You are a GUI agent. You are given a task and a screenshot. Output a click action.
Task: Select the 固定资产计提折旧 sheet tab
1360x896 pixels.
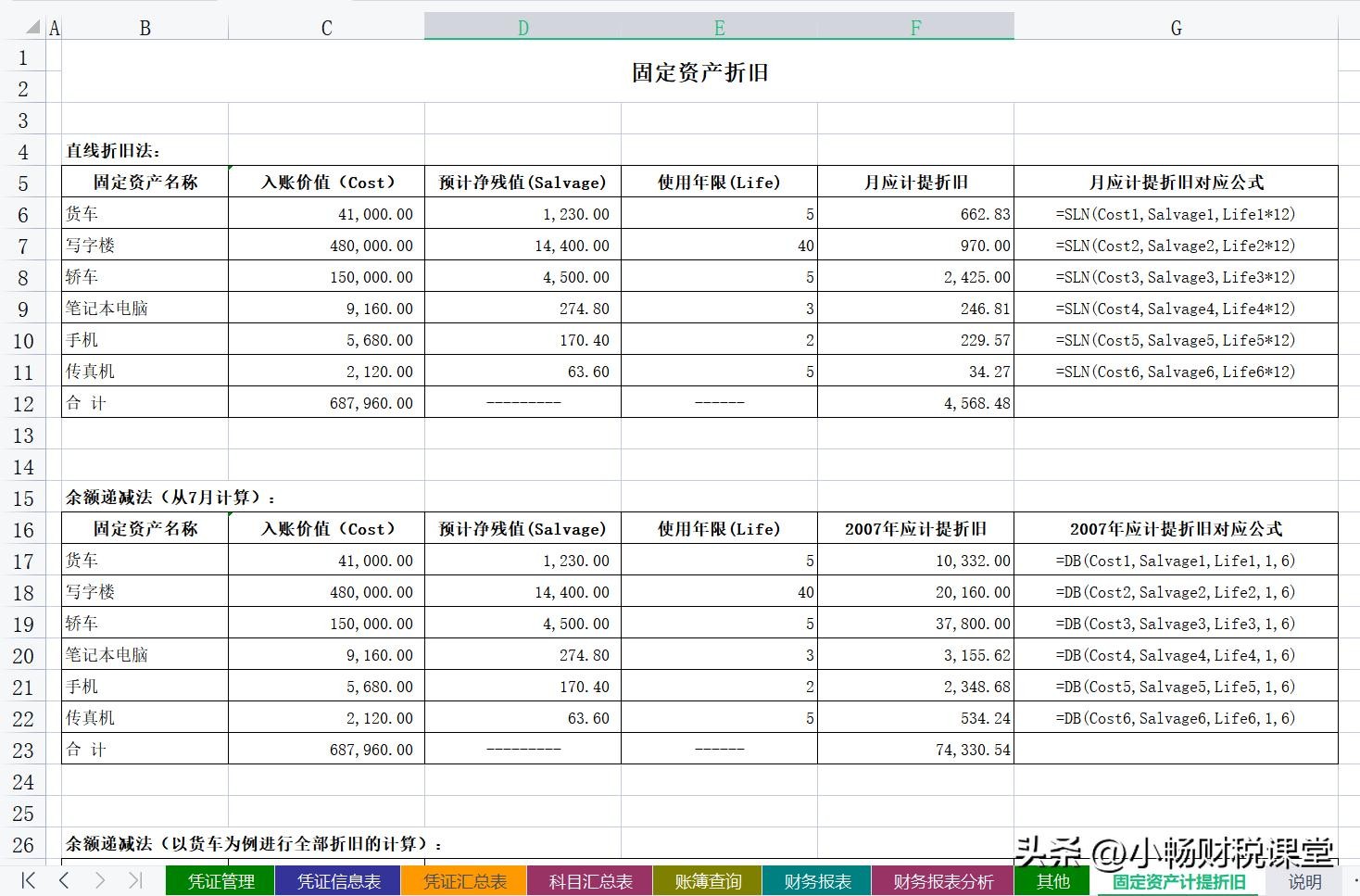point(1178,881)
